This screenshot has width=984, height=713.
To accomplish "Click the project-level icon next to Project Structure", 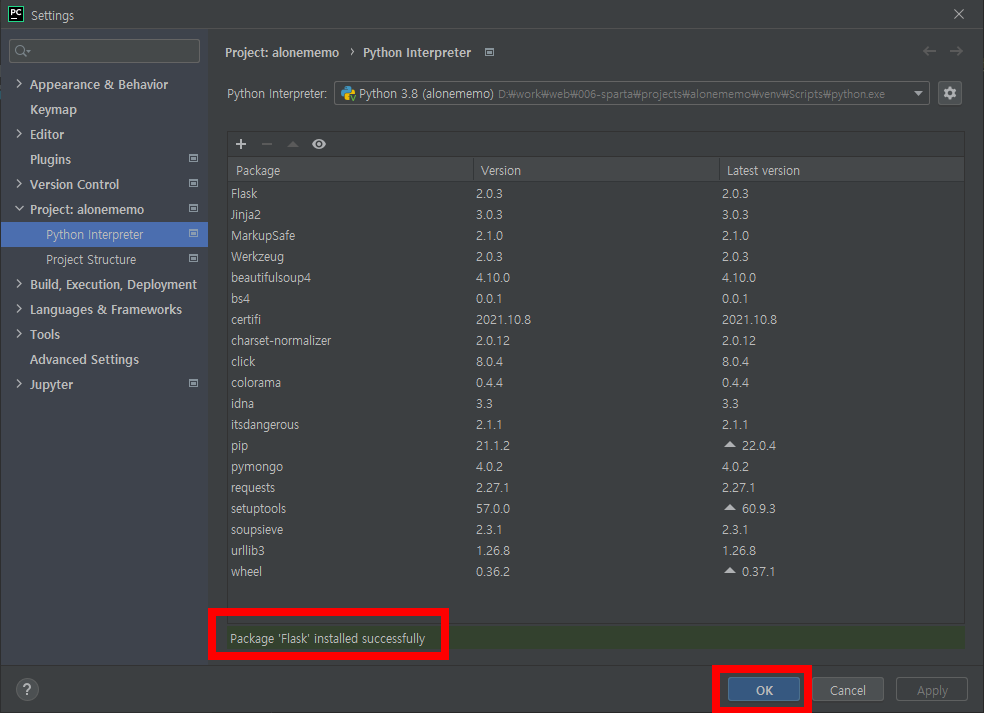I will tap(193, 259).
